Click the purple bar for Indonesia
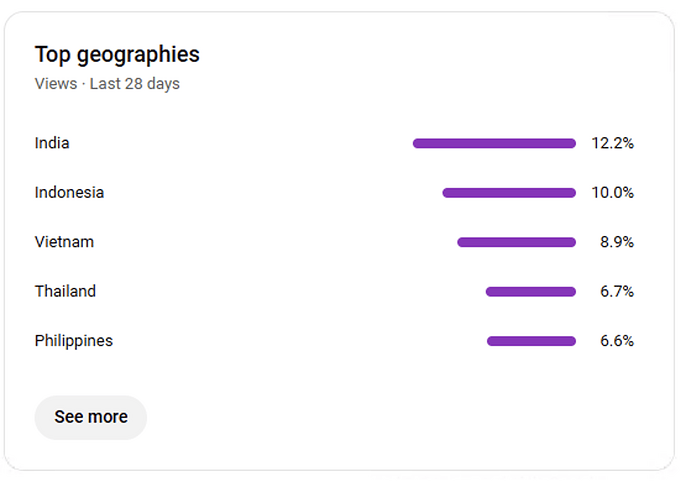 (x=509, y=192)
